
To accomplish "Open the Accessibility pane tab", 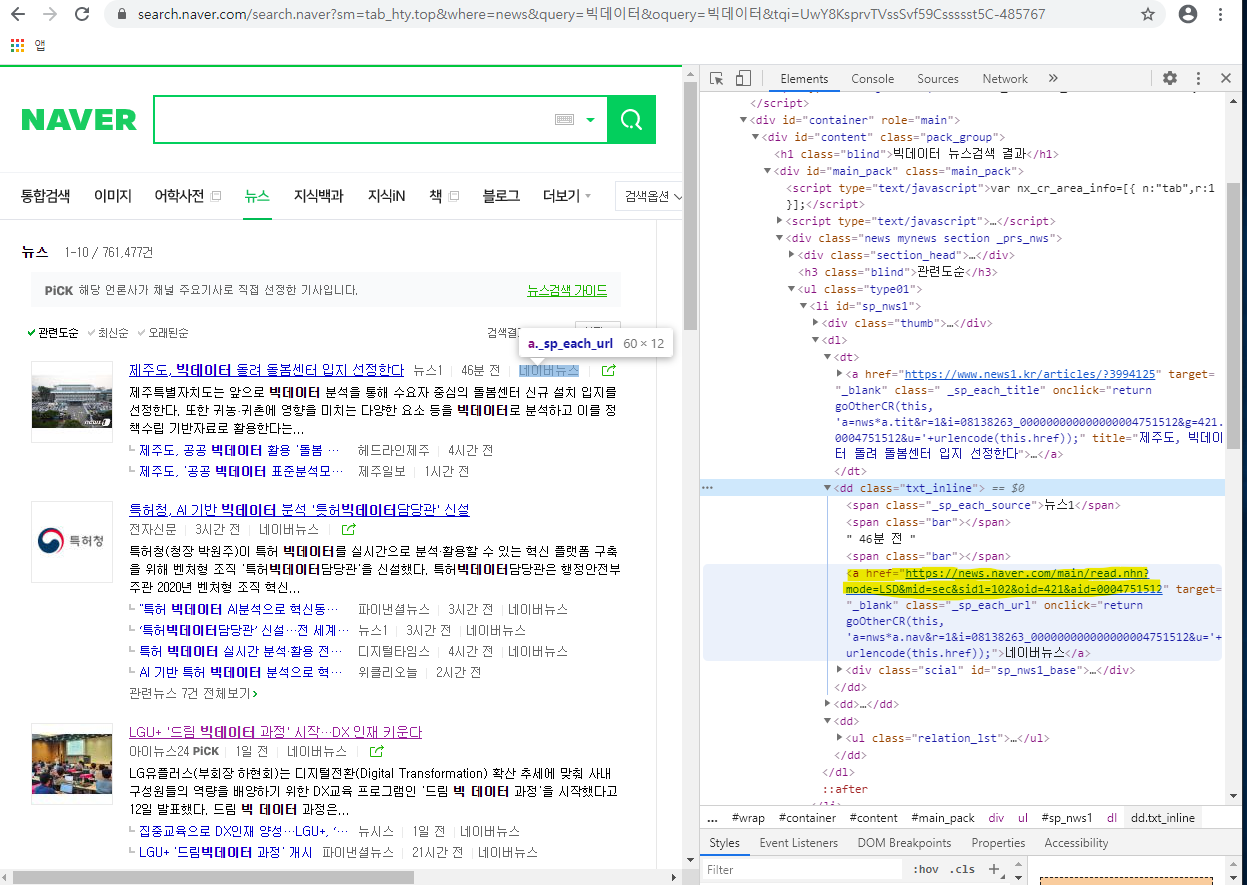I will (x=1076, y=843).
